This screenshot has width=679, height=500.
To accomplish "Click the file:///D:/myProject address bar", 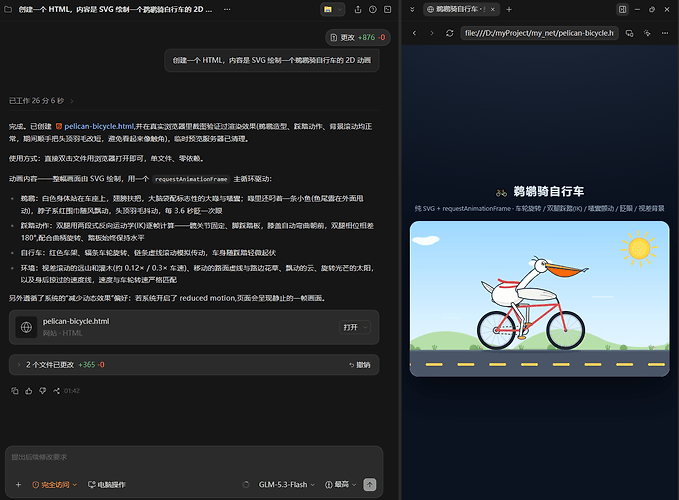I will click(x=539, y=33).
